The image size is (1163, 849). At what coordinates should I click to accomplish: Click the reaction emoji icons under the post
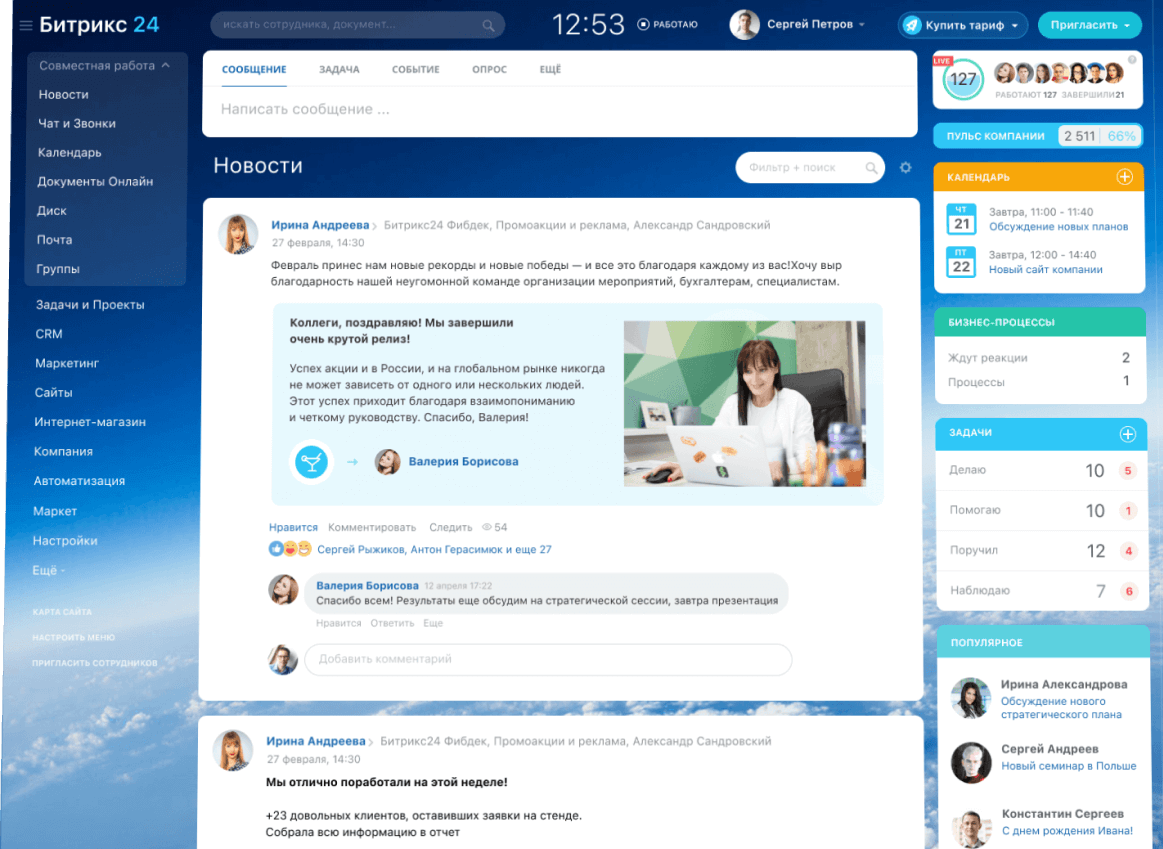(290, 549)
